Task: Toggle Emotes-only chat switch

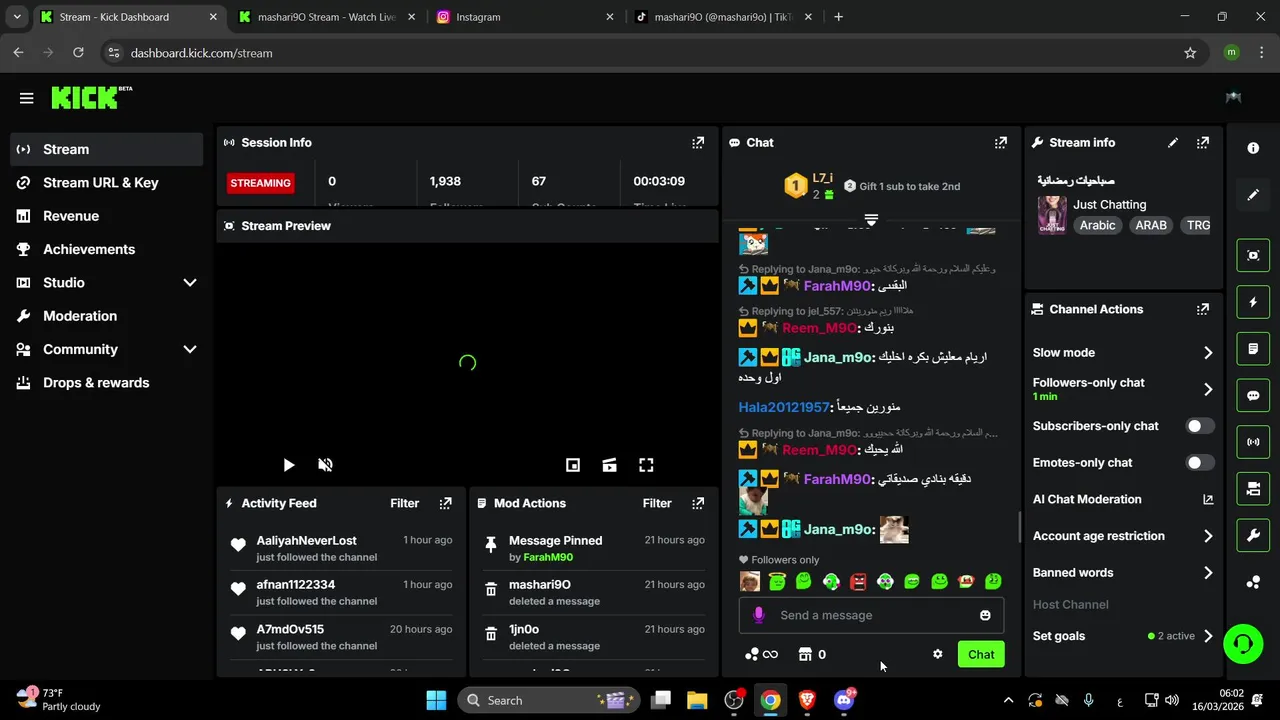Action: coord(1200,463)
